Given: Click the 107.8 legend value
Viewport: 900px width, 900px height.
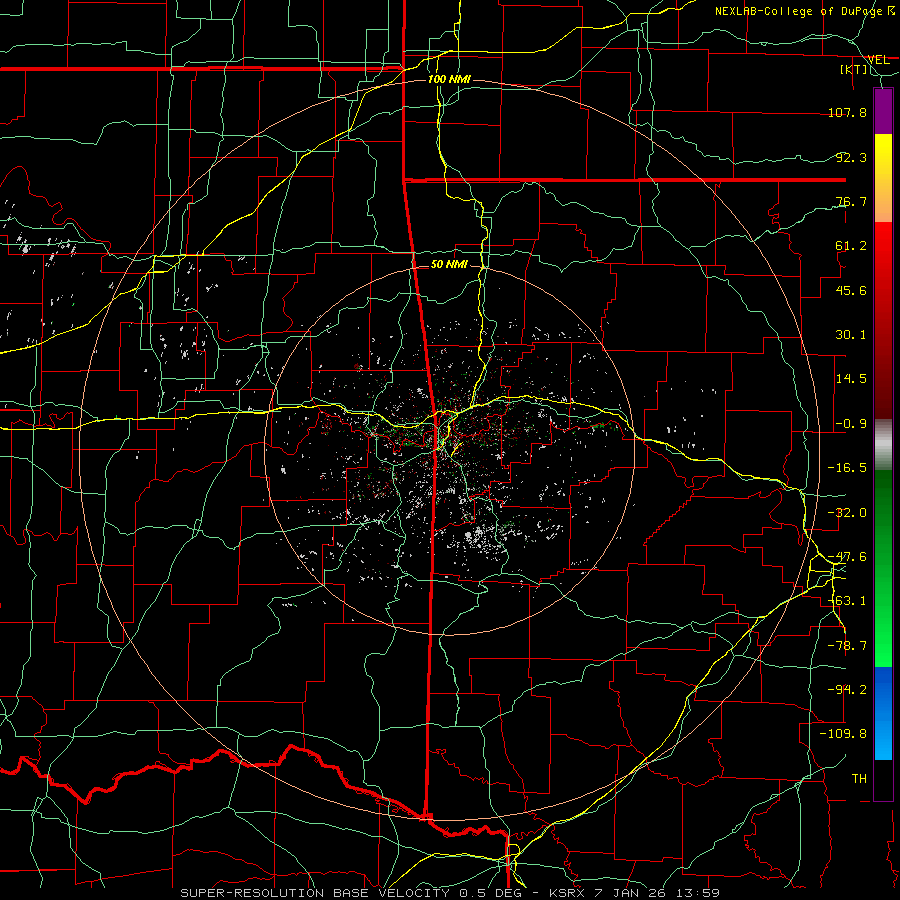Looking at the screenshot, I should point(847,112).
